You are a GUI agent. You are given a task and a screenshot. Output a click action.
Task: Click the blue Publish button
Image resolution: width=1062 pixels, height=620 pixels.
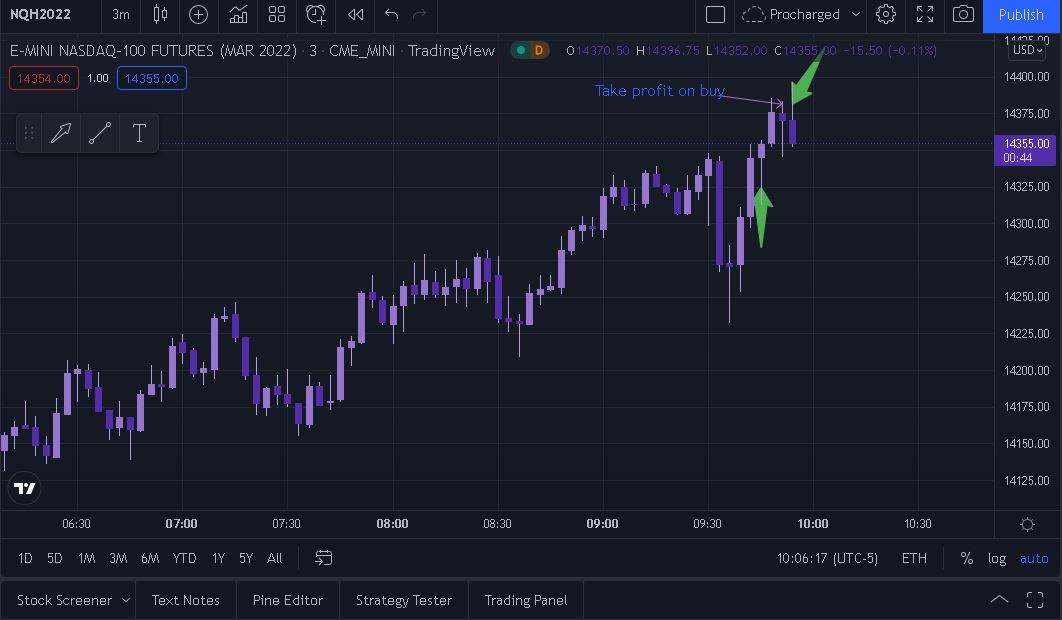click(1021, 14)
